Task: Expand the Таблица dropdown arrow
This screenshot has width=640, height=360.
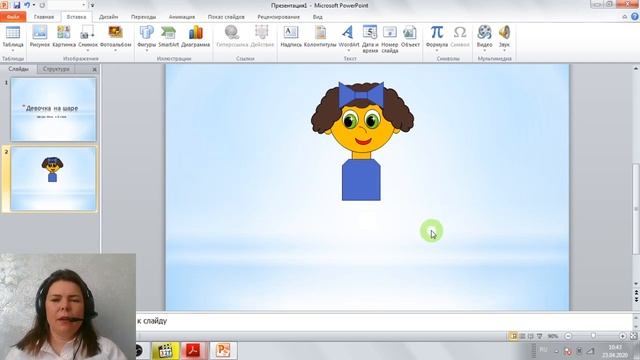Action: click(13, 51)
